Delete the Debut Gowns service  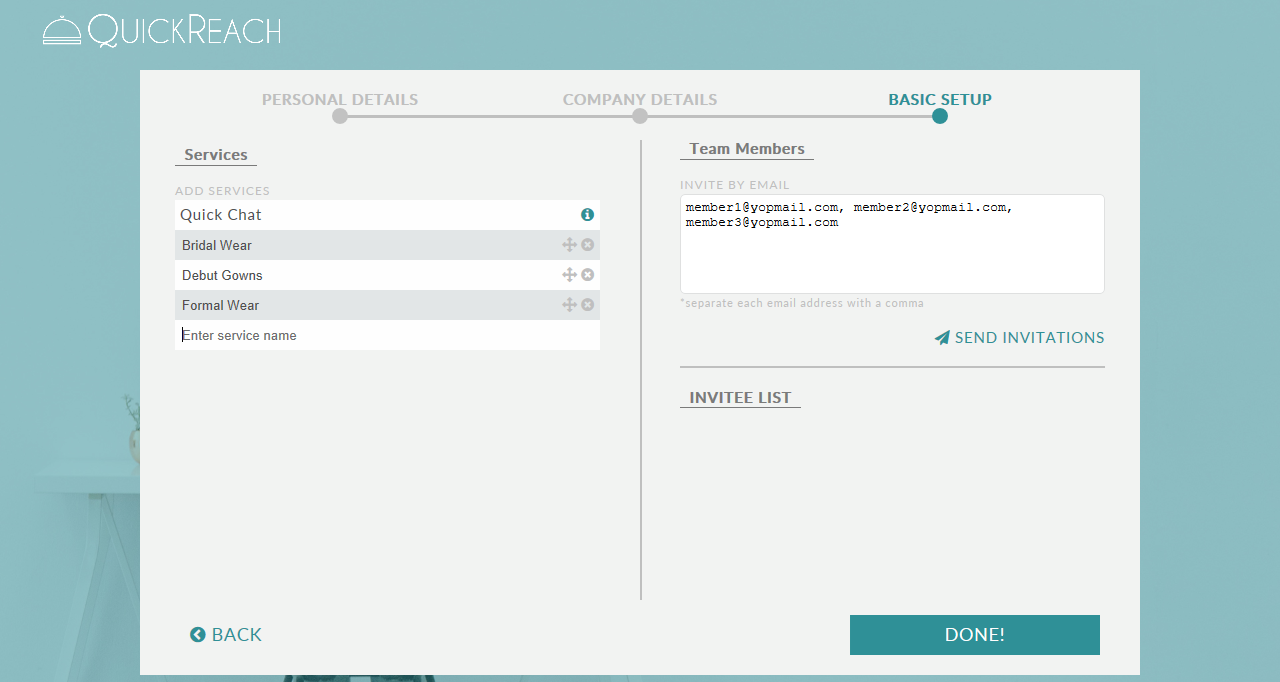pyautogui.click(x=588, y=275)
